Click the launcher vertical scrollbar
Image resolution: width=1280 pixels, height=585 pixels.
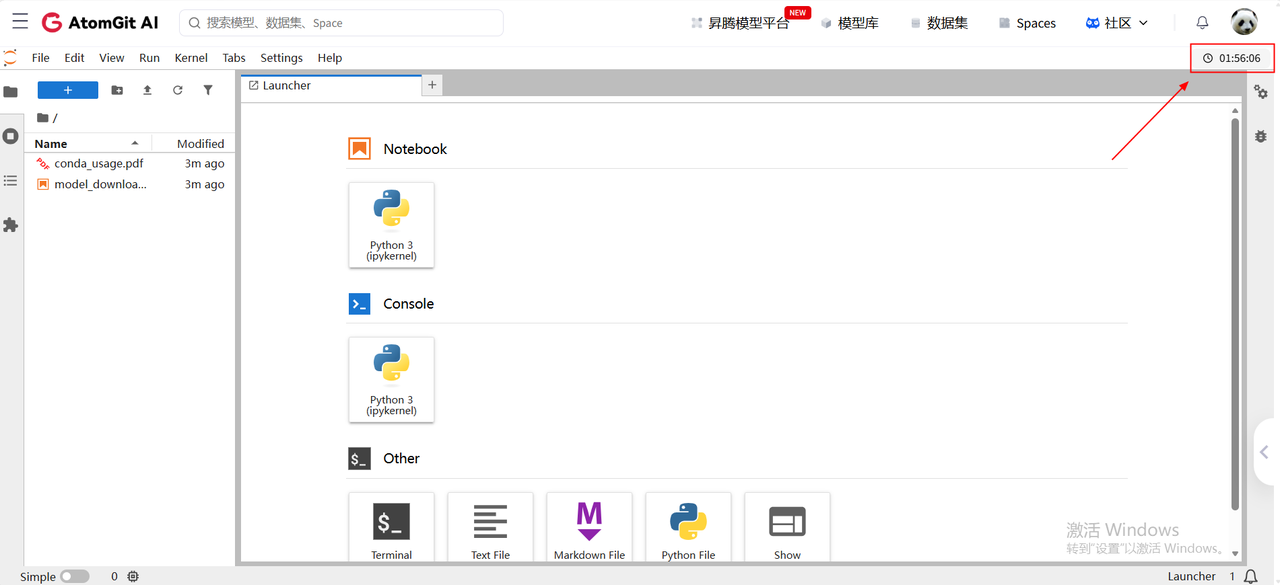click(x=1235, y=312)
